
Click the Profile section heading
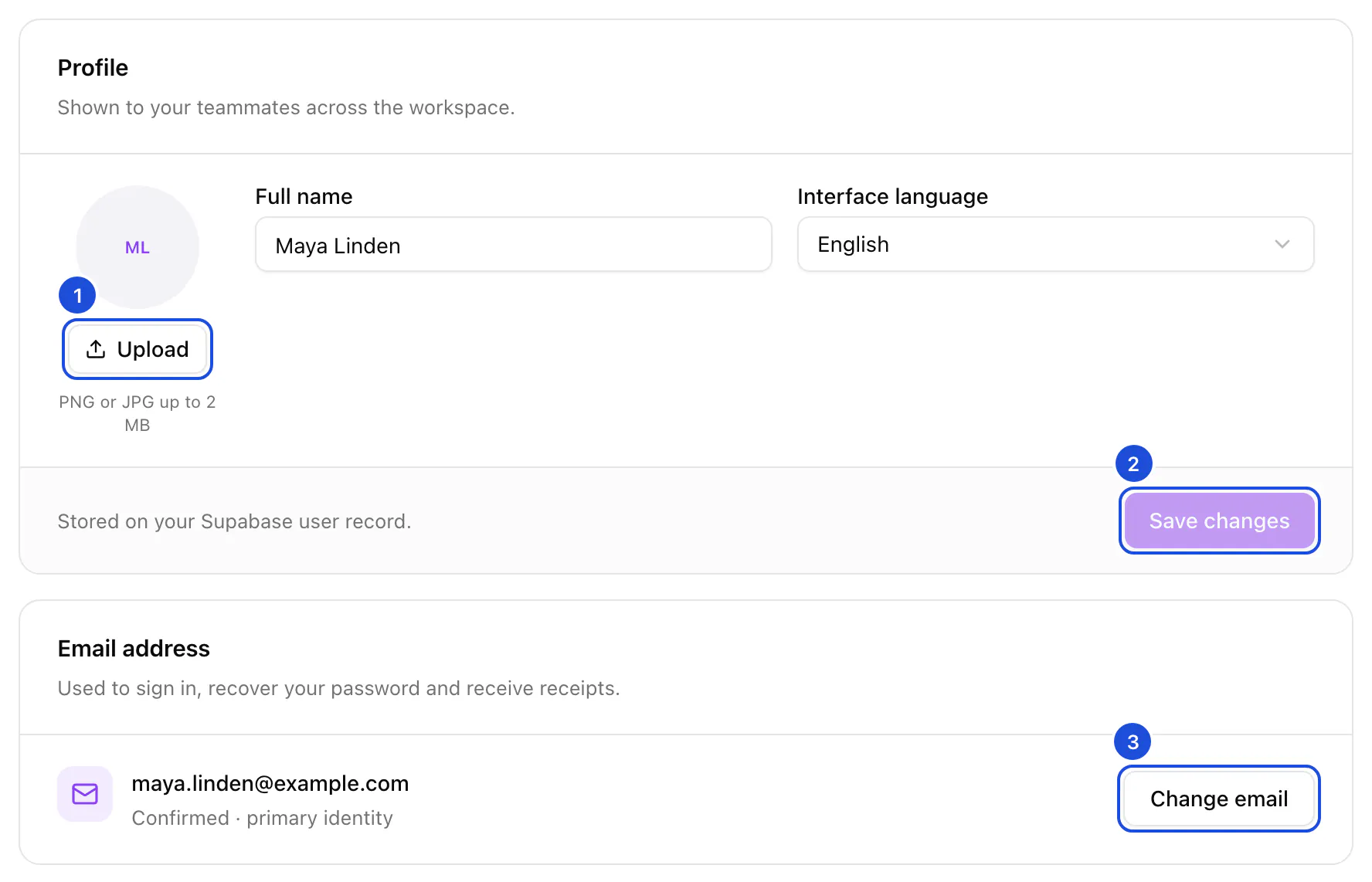point(93,68)
